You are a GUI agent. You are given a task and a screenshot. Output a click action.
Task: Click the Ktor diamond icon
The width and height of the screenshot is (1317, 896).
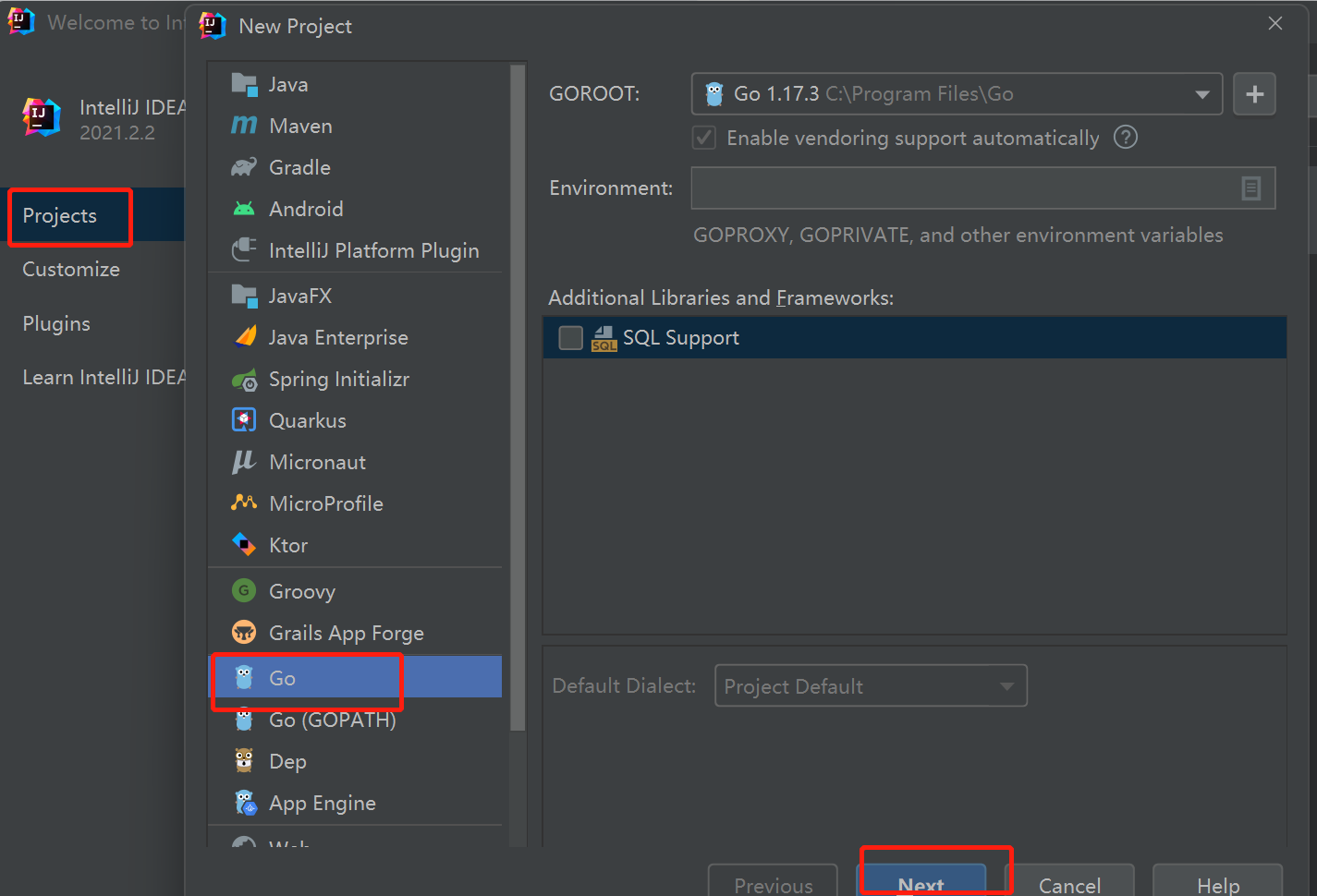click(x=244, y=545)
